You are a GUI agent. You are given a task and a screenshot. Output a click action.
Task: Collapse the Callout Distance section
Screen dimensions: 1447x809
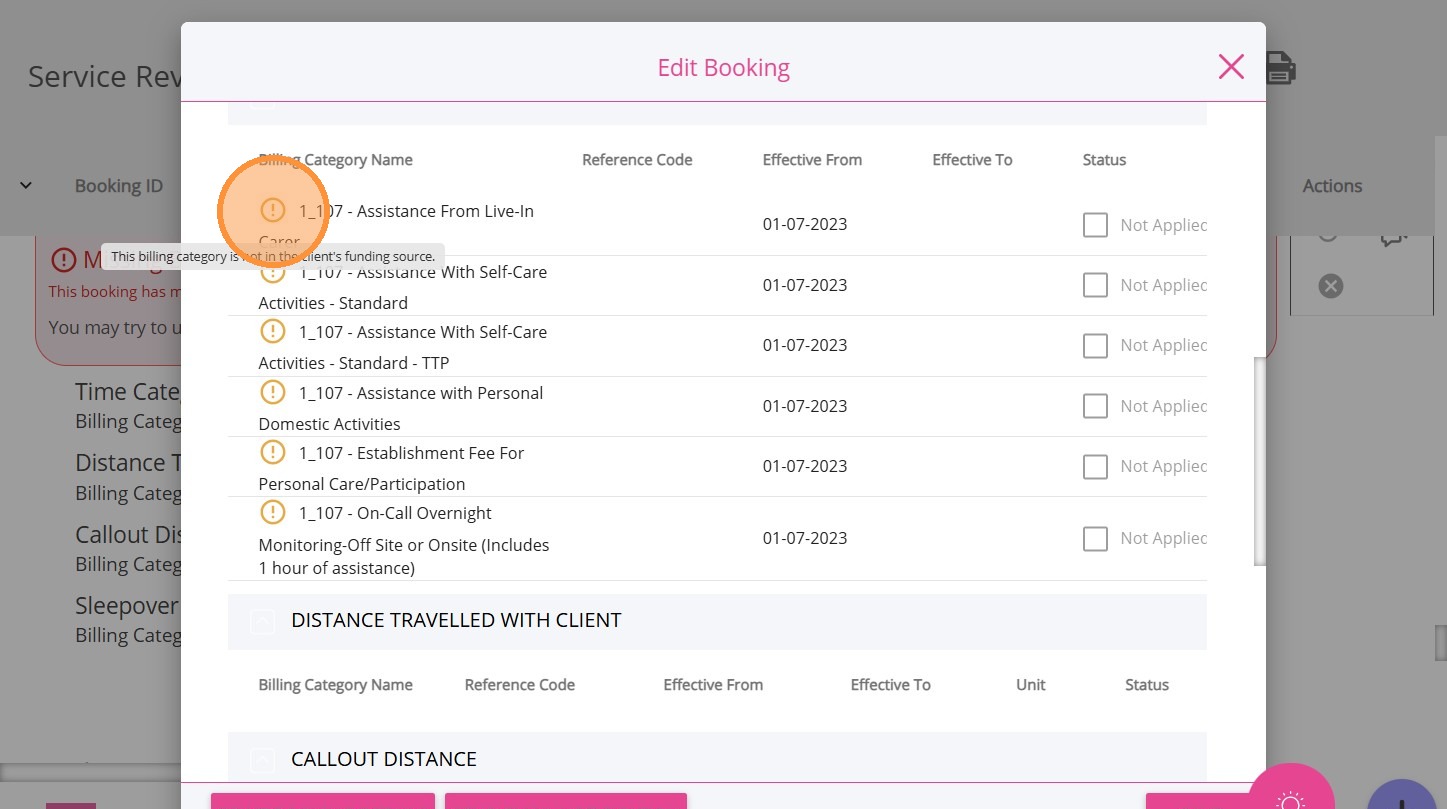262,760
